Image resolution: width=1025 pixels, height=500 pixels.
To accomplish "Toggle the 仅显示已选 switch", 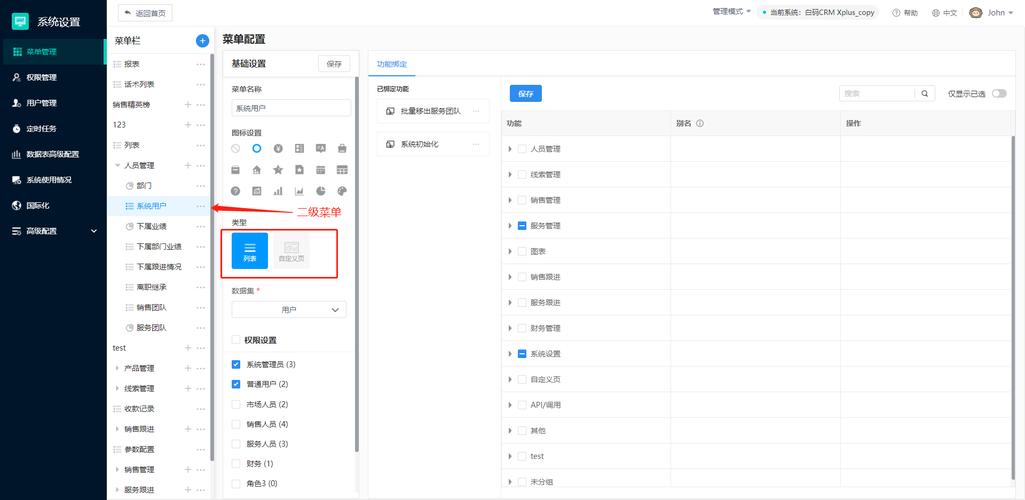I will (x=998, y=93).
